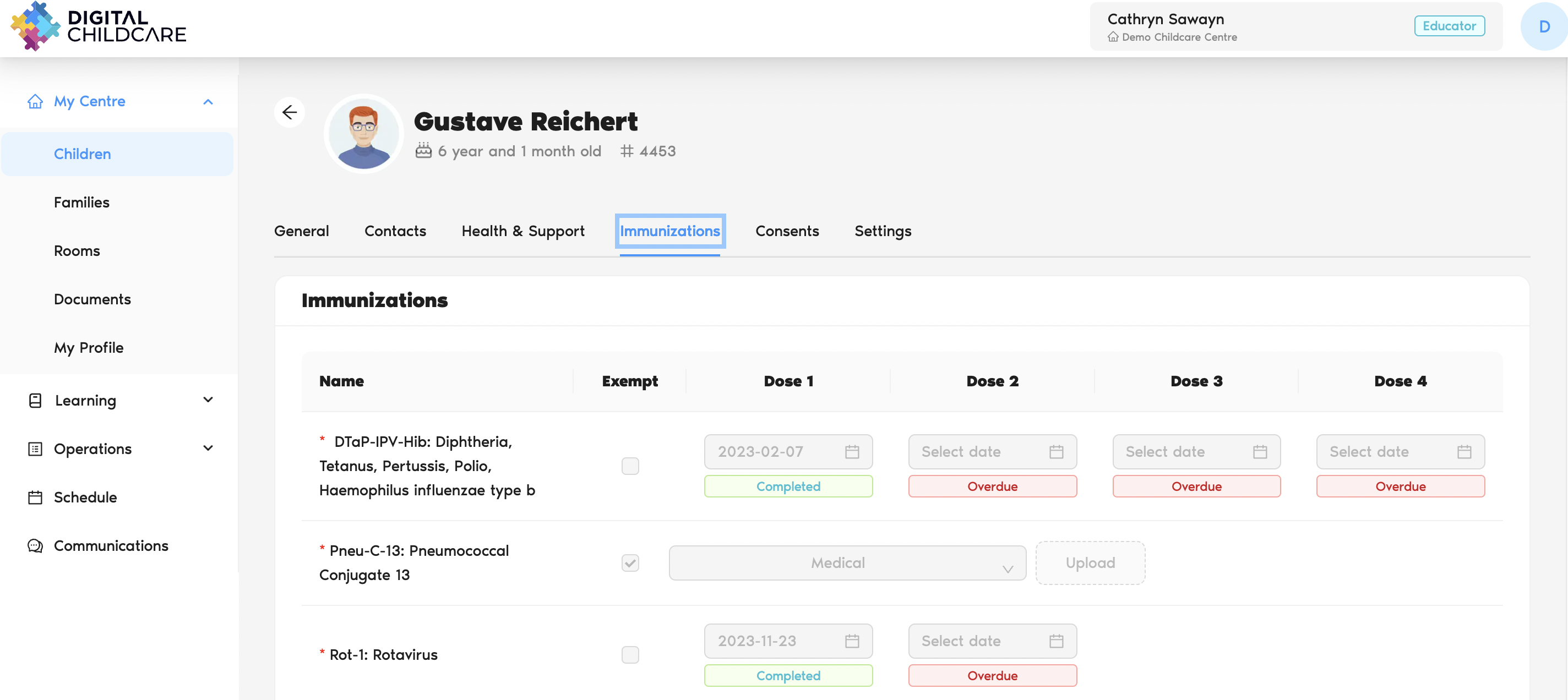Click the Communications chat icon
The width and height of the screenshot is (1568, 700).
pyautogui.click(x=35, y=545)
